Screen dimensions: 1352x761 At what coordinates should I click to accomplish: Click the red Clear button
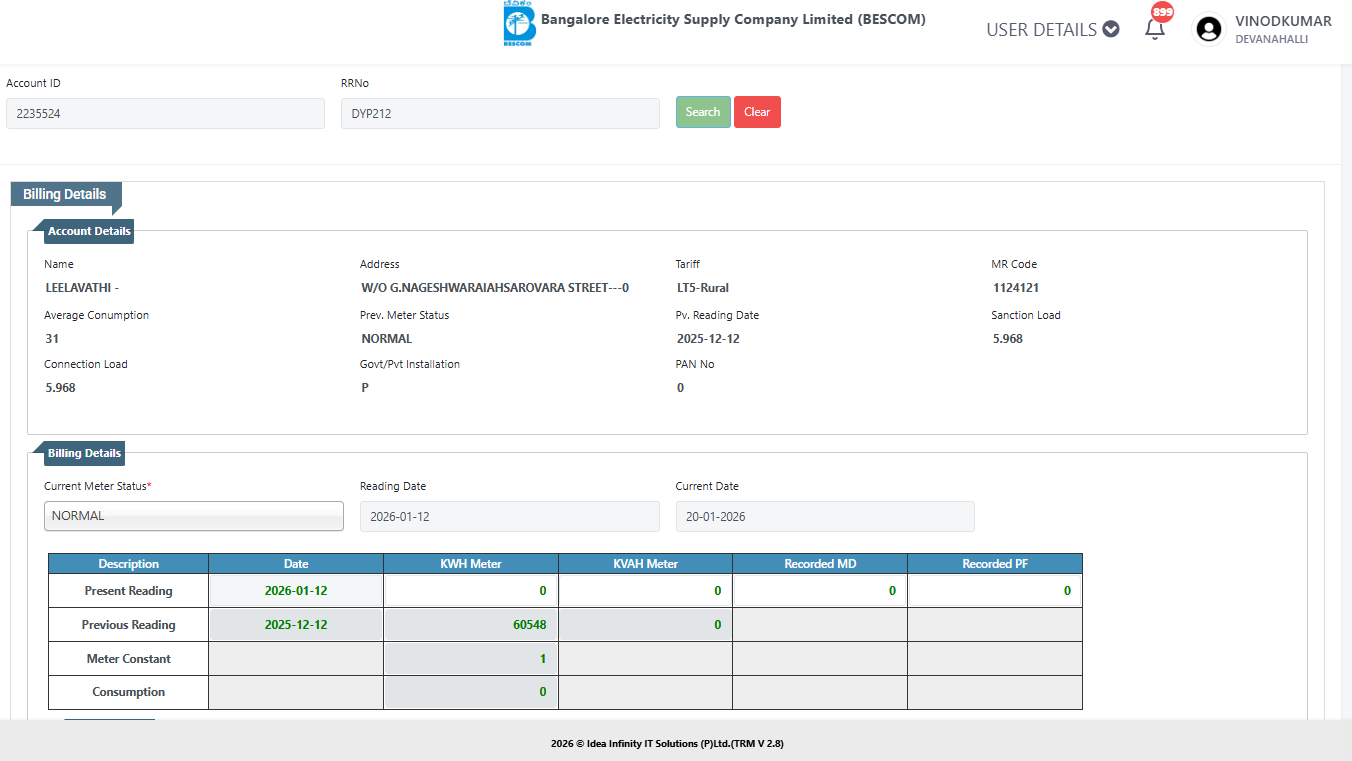click(757, 112)
